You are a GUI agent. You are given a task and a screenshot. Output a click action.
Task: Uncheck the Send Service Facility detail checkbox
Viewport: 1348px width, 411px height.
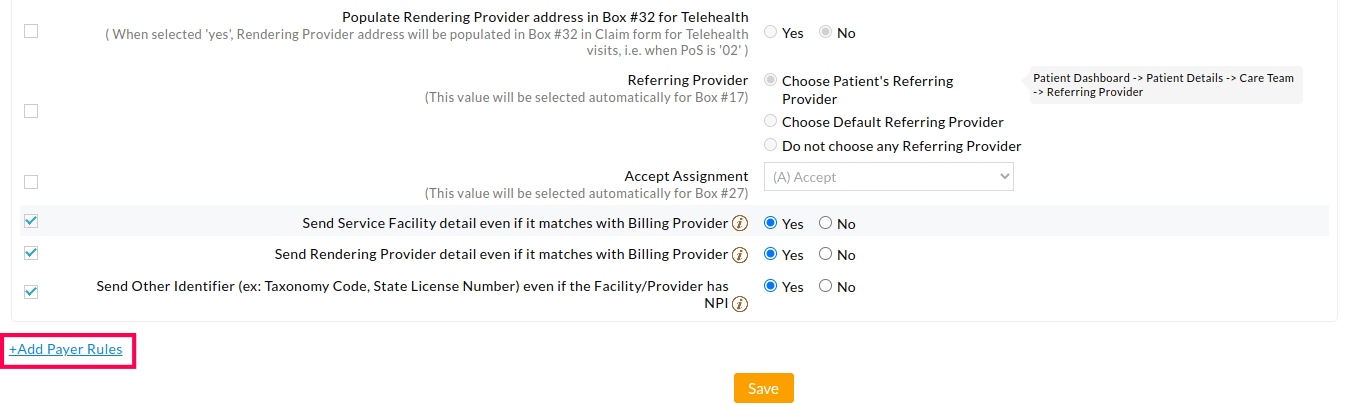click(31, 221)
